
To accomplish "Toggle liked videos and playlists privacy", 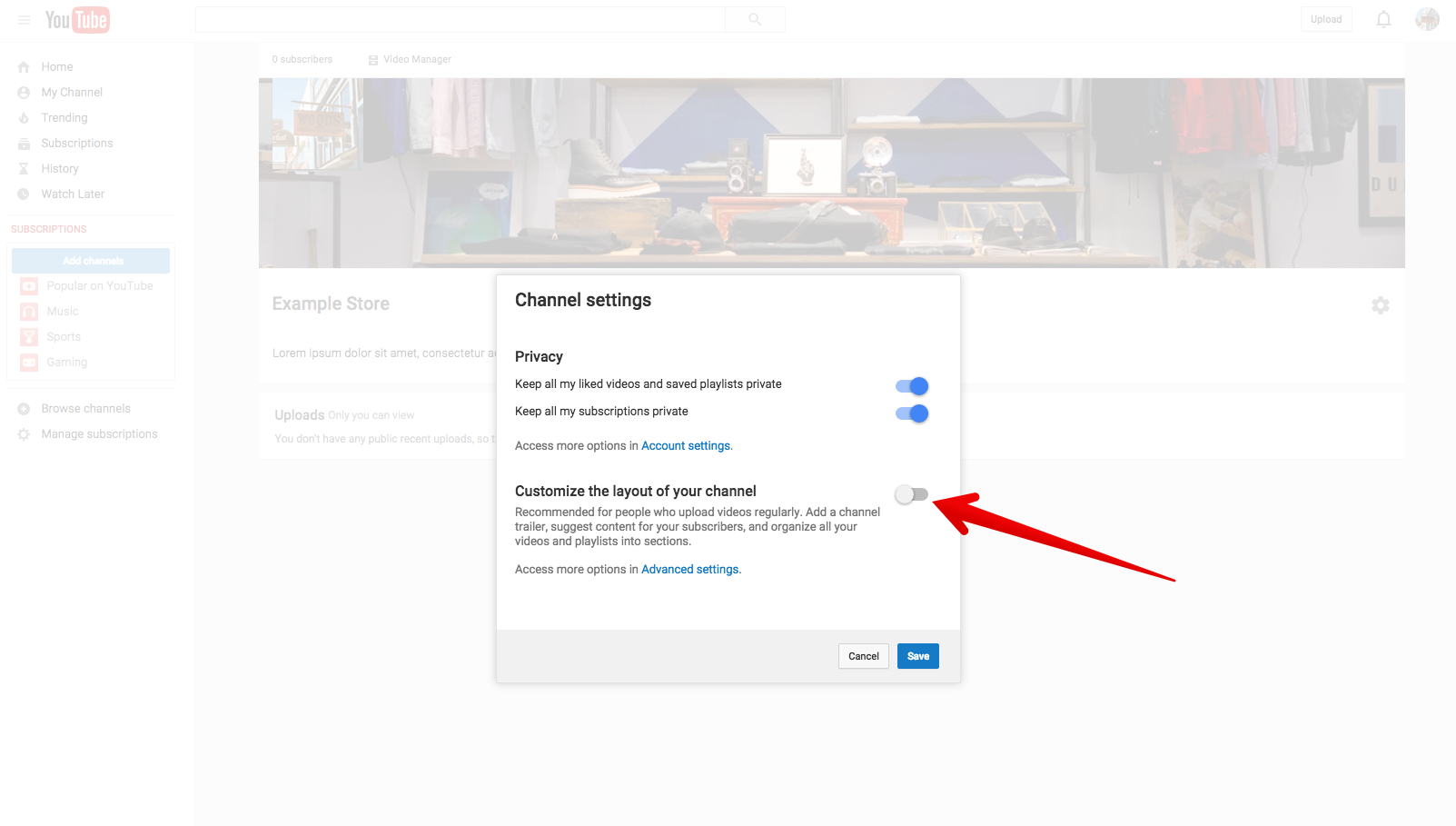I will click(912, 386).
